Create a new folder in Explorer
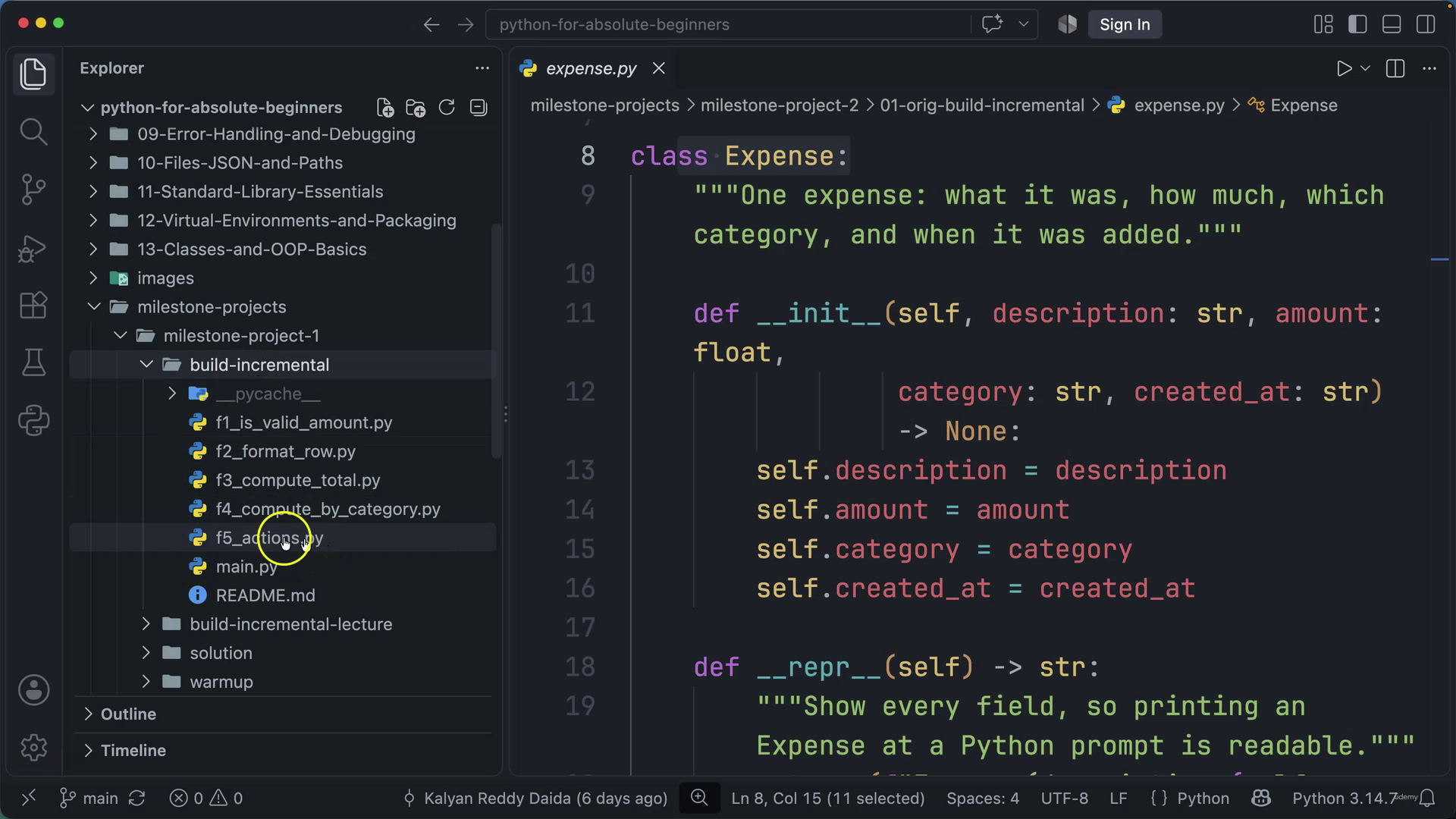1456x819 pixels. pos(416,108)
